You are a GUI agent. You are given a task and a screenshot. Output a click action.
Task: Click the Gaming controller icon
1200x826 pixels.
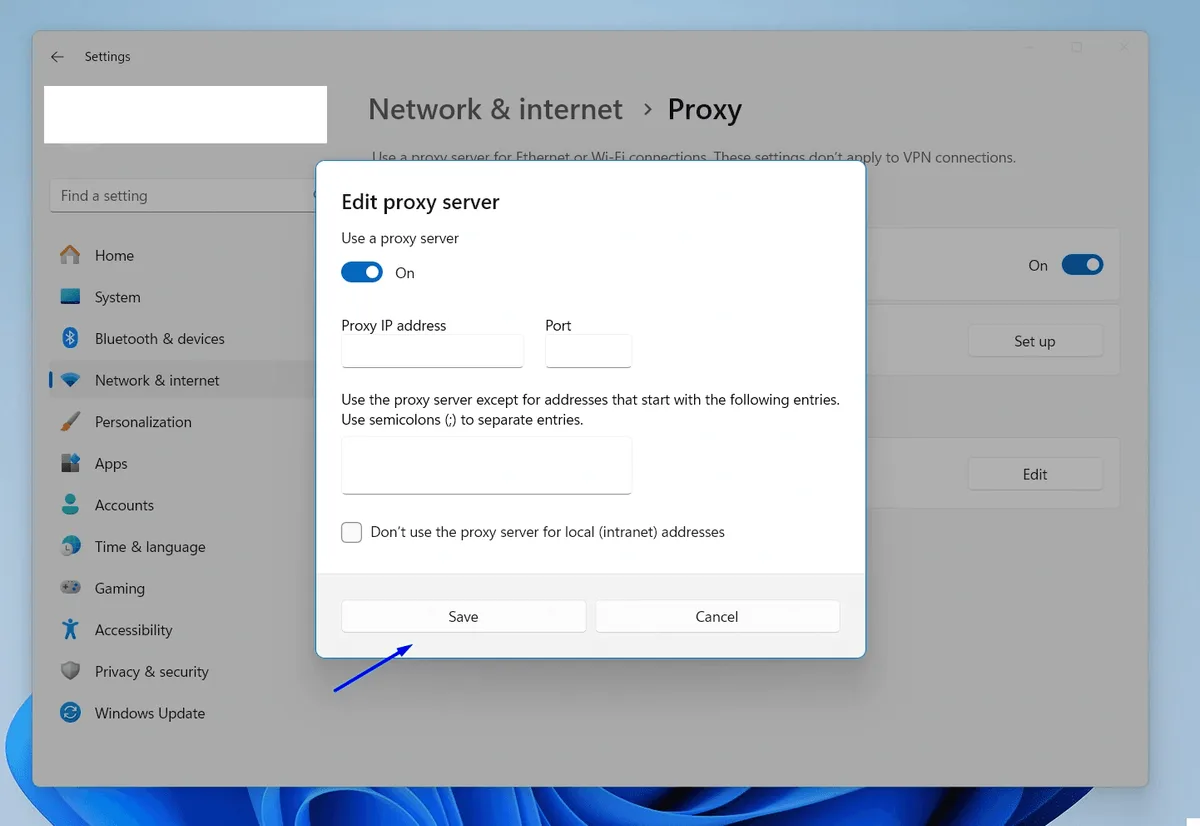point(70,588)
